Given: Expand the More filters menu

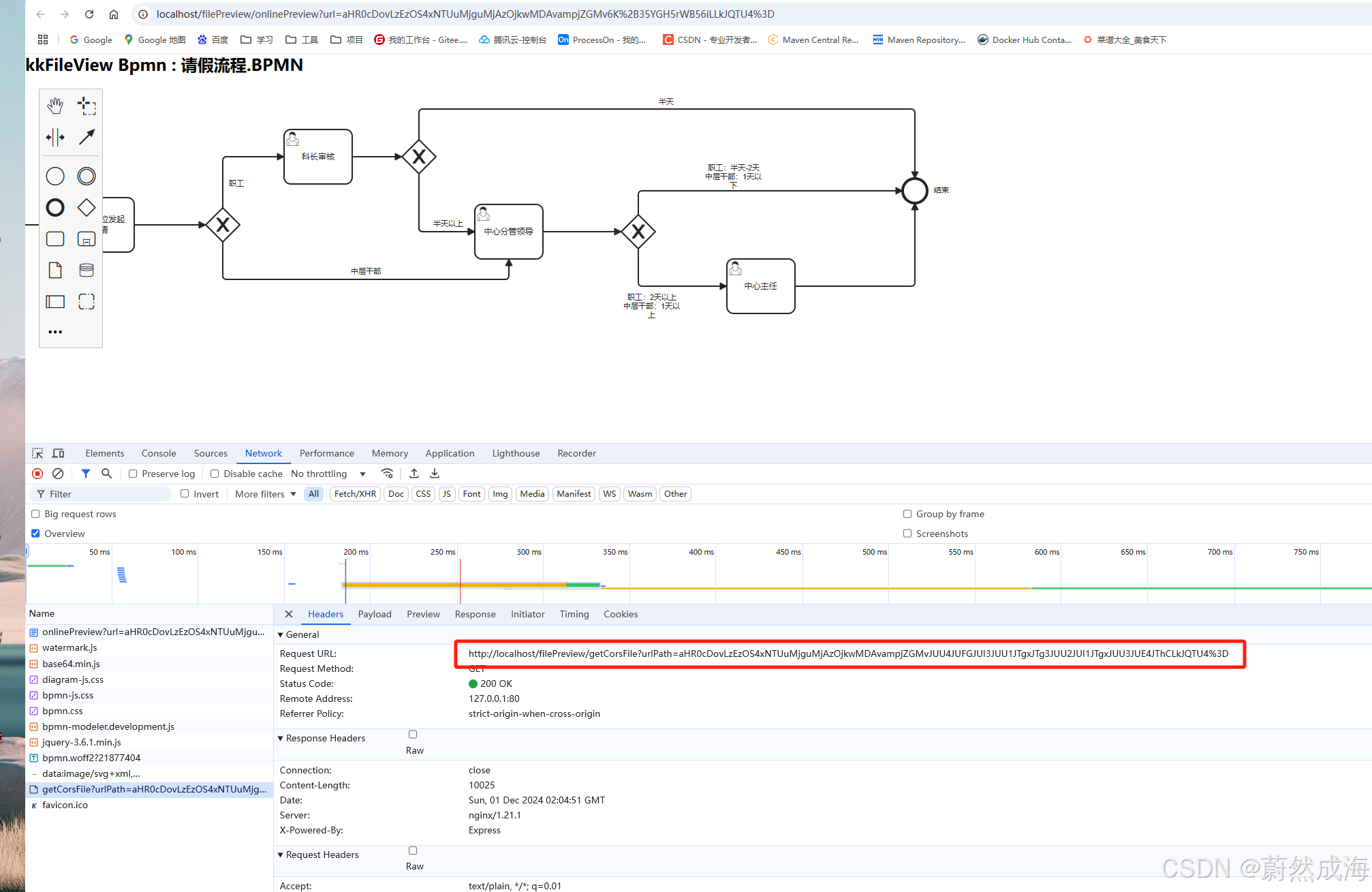Looking at the screenshot, I should [x=265, y=494].
